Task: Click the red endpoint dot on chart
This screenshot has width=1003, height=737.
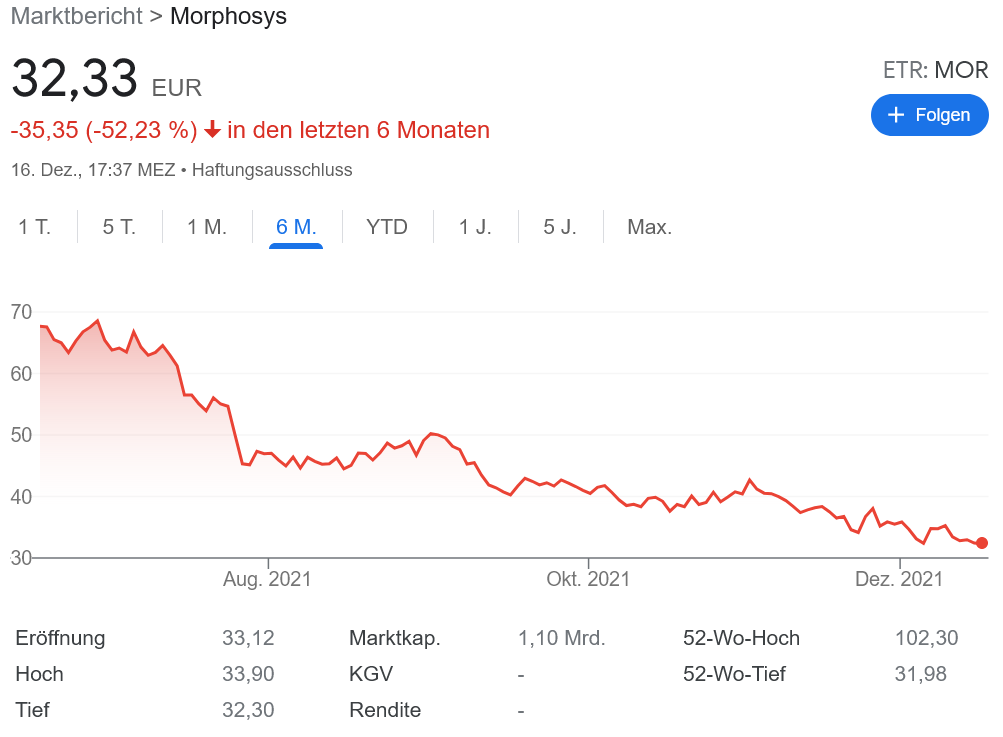Action: [x=982, y=543]
